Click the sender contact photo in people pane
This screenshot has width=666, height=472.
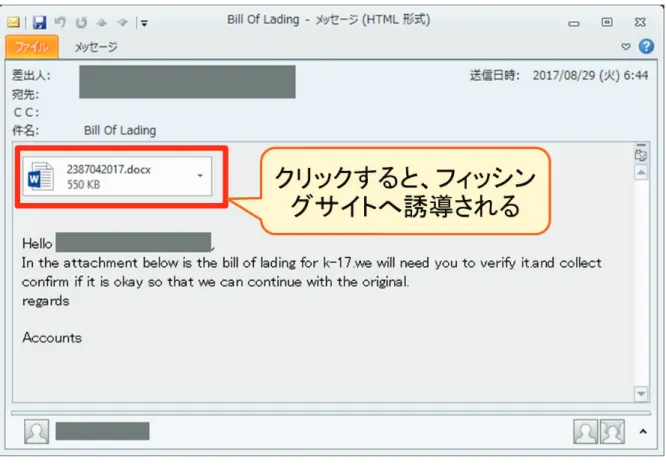point(37,432)
